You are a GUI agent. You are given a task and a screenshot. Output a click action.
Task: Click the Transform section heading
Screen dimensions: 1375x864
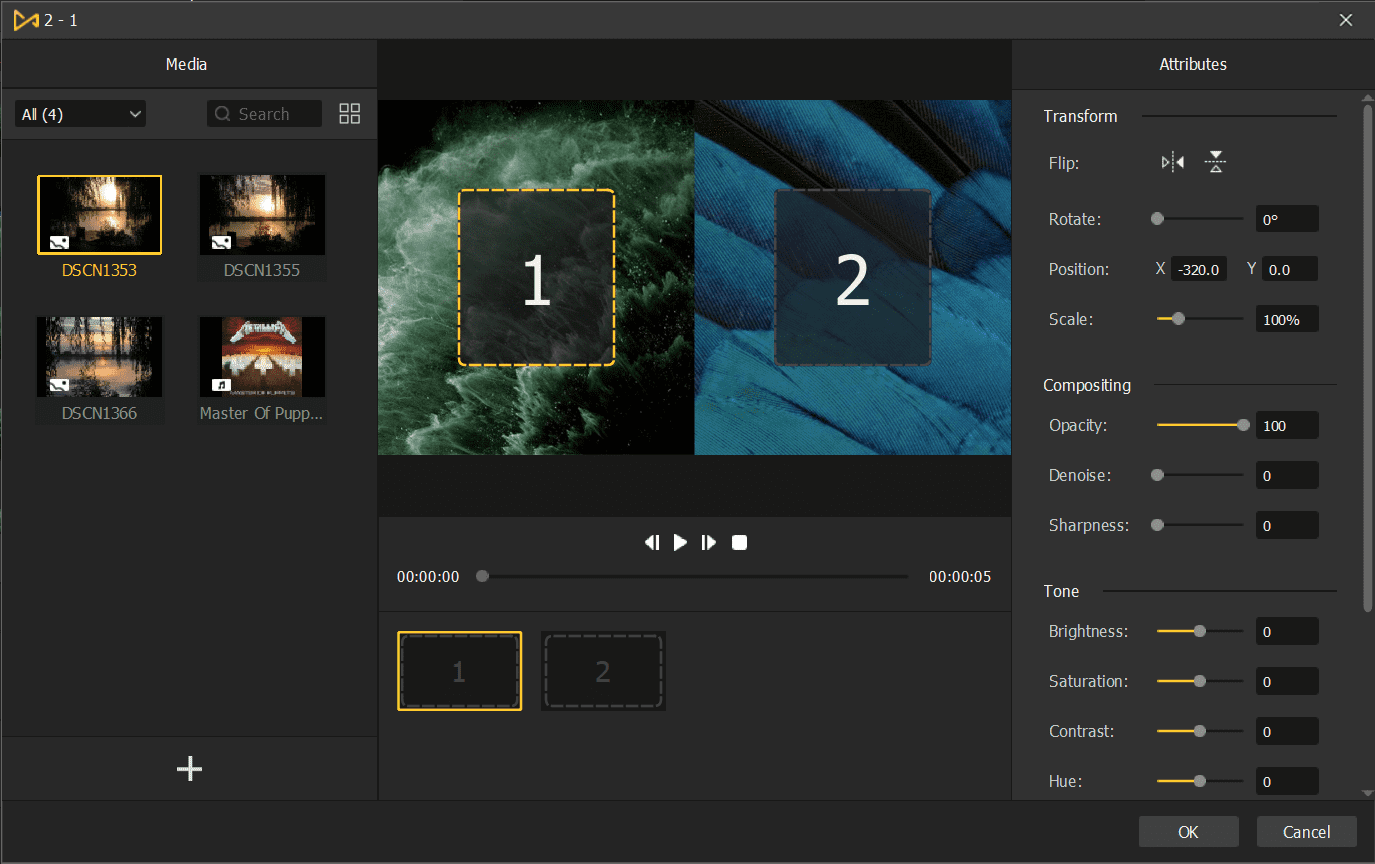pos(1080,116)
